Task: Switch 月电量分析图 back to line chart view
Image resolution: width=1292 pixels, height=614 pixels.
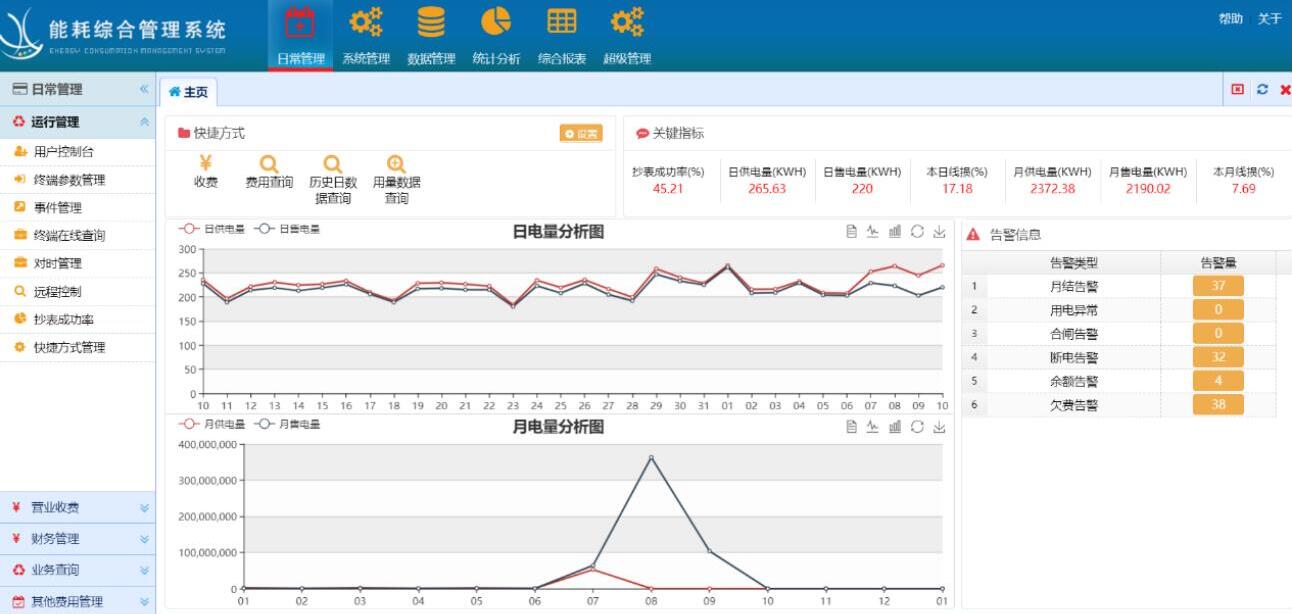Action: [872, 427]
